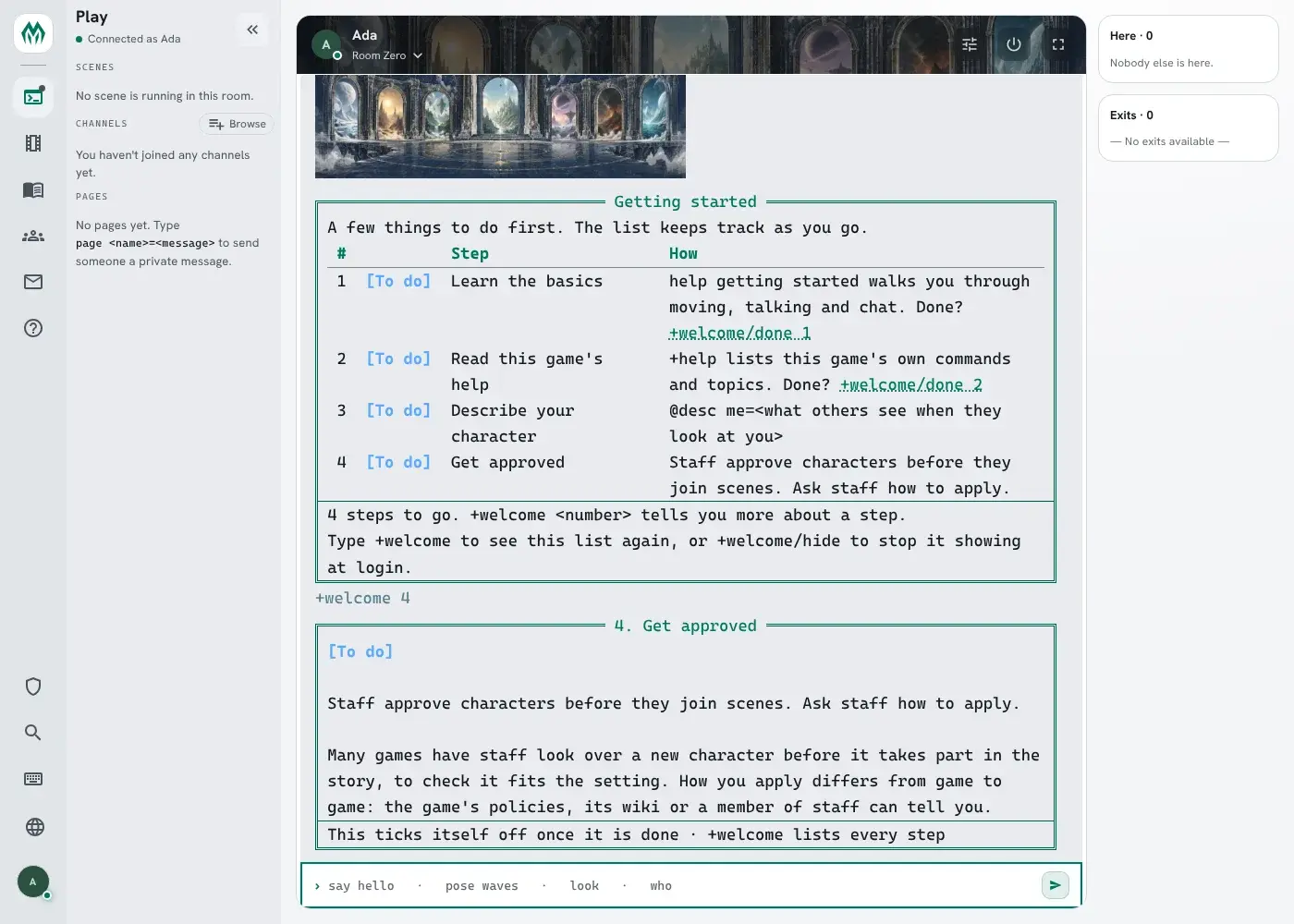Send the command with the arrow button

[x=1055, y=885]
